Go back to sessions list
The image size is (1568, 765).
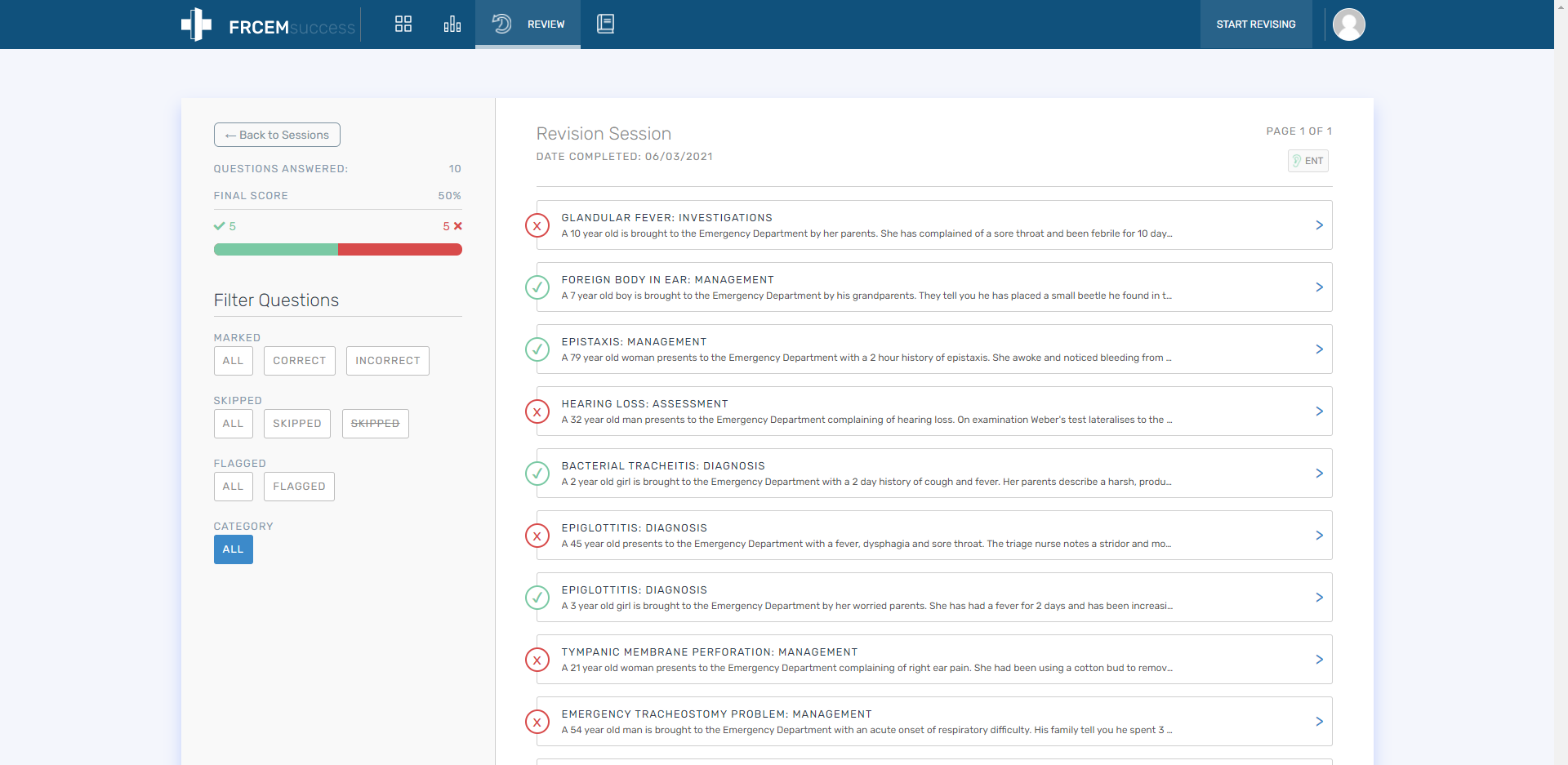pyautogui.click(x=277, y=135)
